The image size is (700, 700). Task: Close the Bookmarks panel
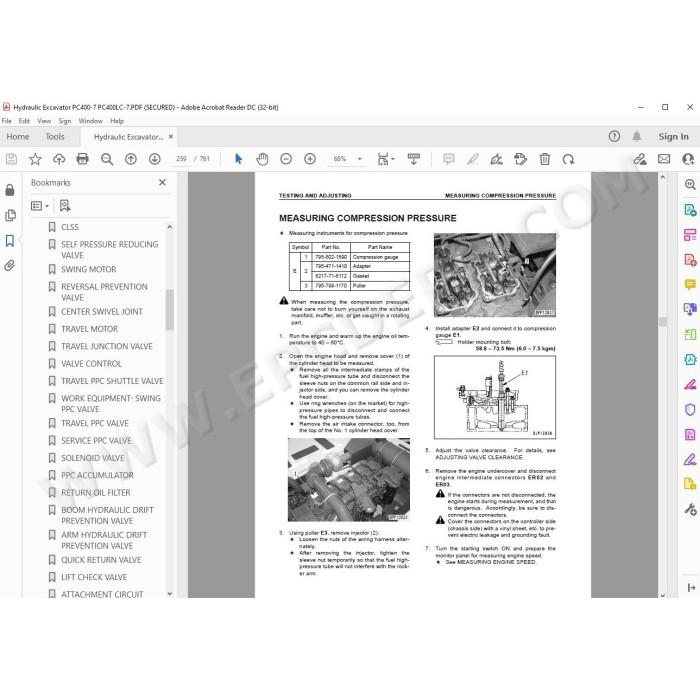click(162, 182)
